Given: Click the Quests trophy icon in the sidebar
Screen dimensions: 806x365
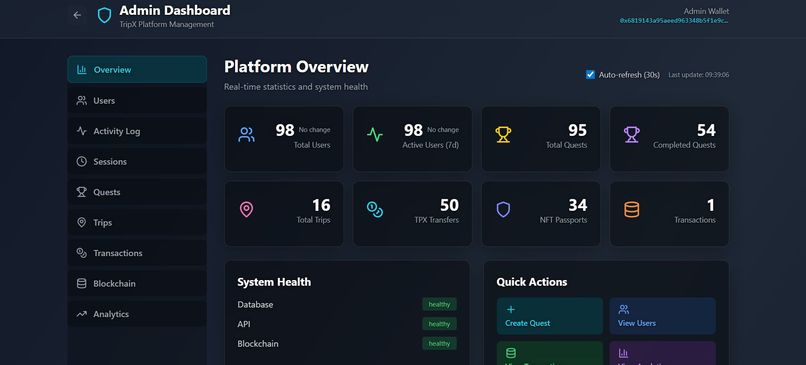Looking at the screenshot, I should (x=82, y=192).
